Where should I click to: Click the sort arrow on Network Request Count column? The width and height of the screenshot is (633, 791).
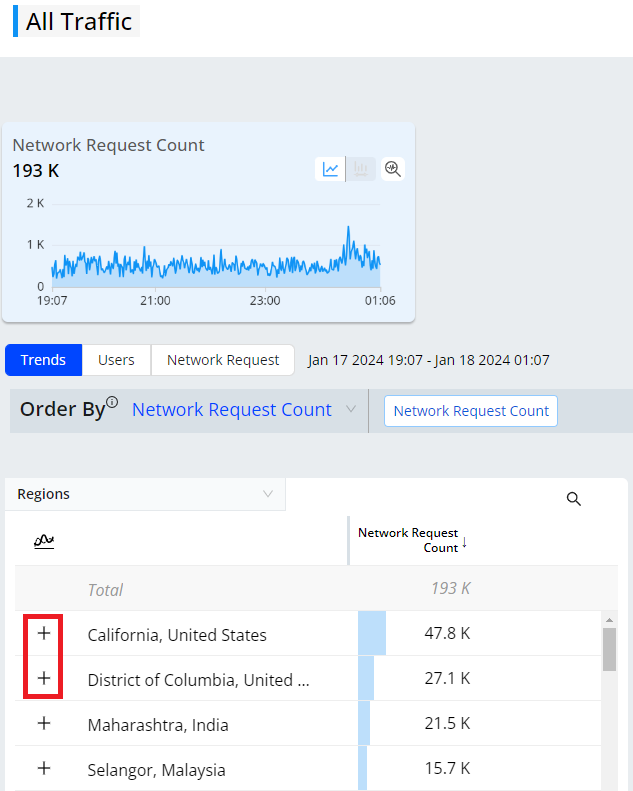[x=465, y=542]
